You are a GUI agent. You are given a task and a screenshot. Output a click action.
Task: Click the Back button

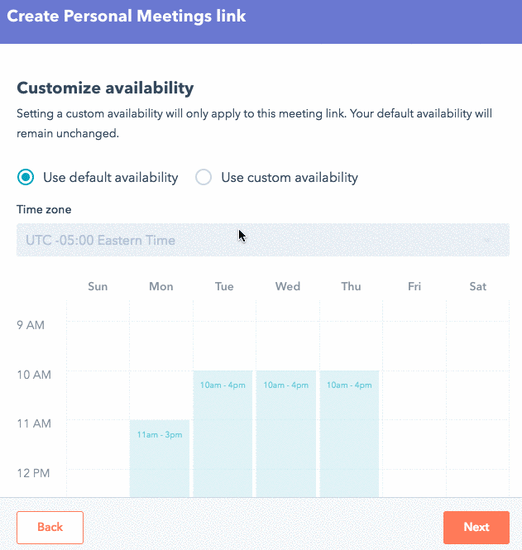pos(50,527)
